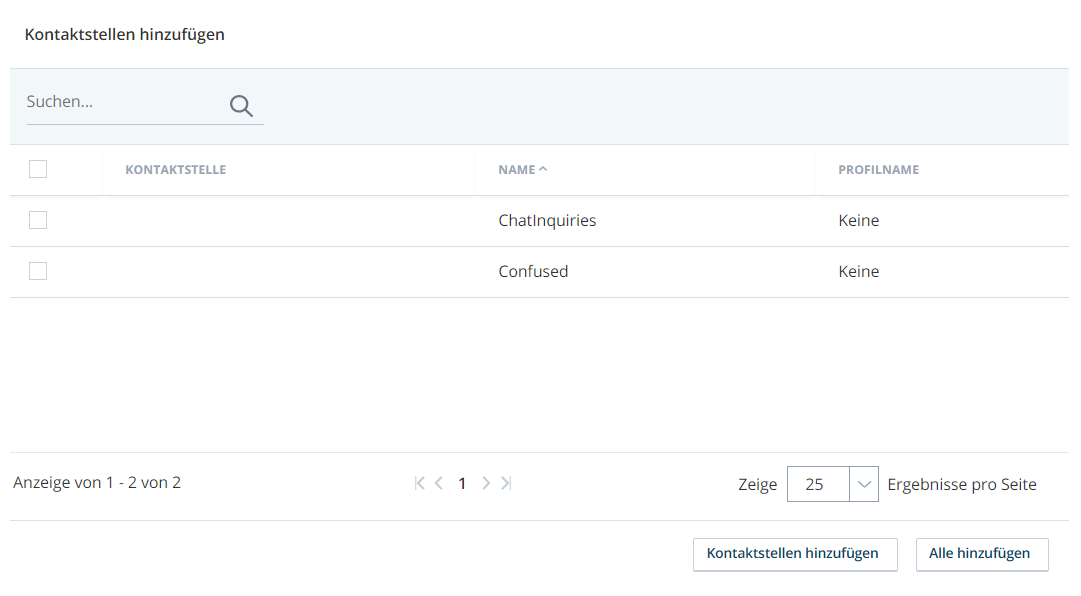Sort by the PROFILNAME column header
The height and width of the screenshot is (596, 1081).
coord(878,169)
